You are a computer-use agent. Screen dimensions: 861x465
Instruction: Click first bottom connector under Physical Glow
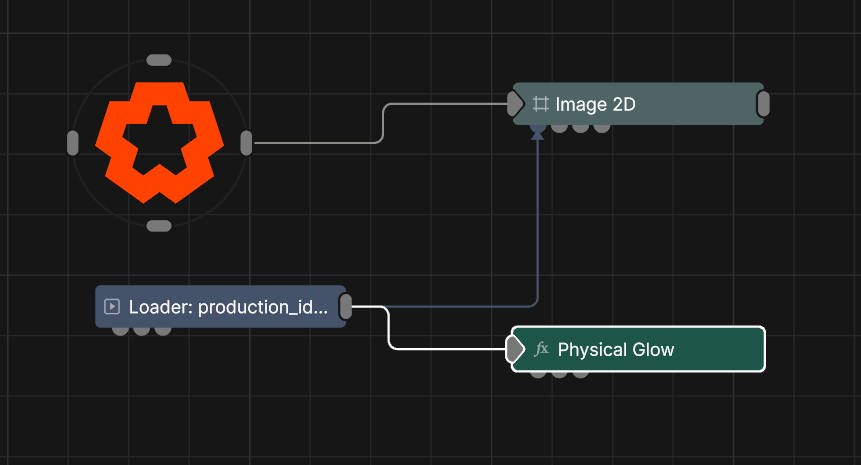(x=538, y=374)
